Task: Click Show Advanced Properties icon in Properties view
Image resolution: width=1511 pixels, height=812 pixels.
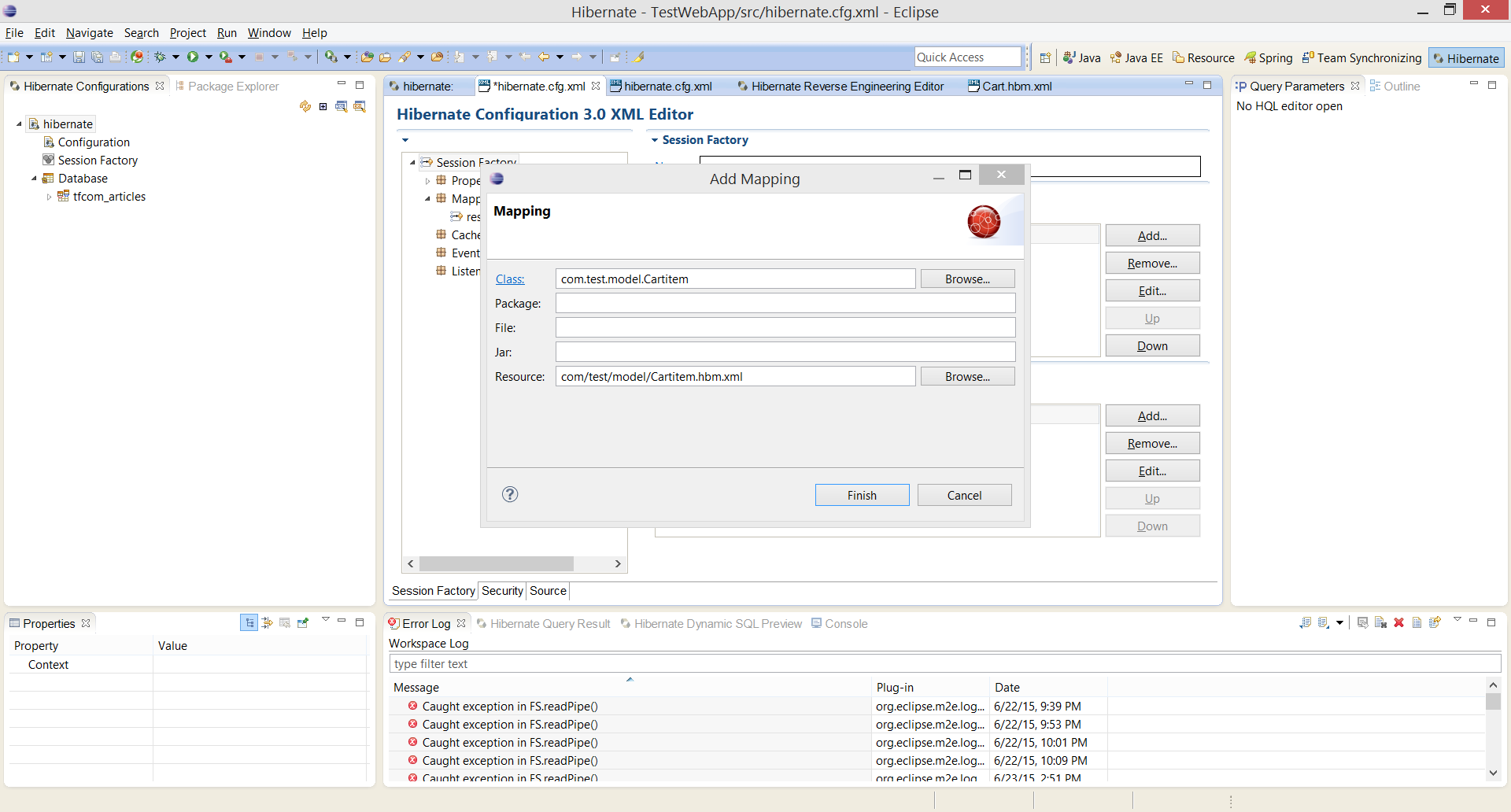Action: click(x=267, y=622)
